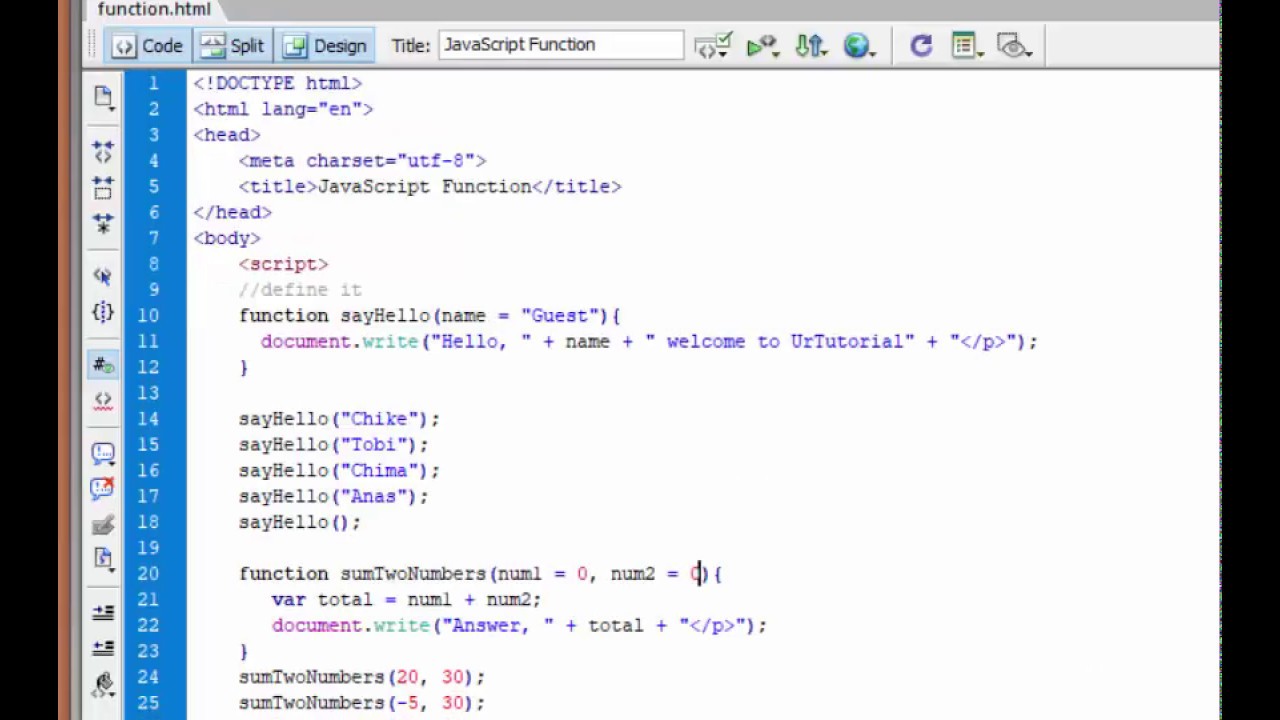The width and height of the screenshot is (1280, 720).
Task: Click 'sayHello("Anas");' on line 17
Action: click(334, 496)
